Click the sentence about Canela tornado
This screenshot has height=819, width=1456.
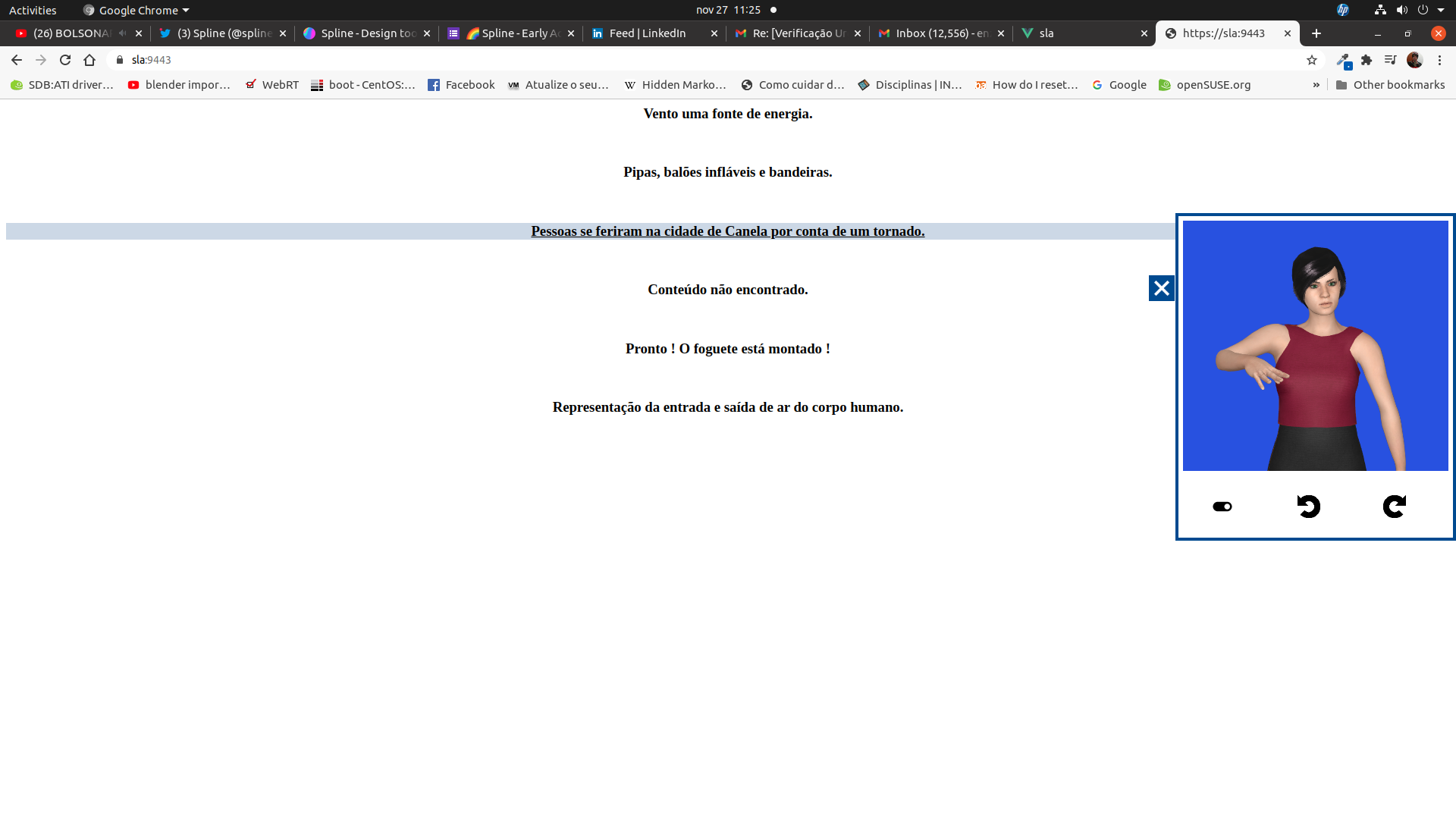(727, 231)
